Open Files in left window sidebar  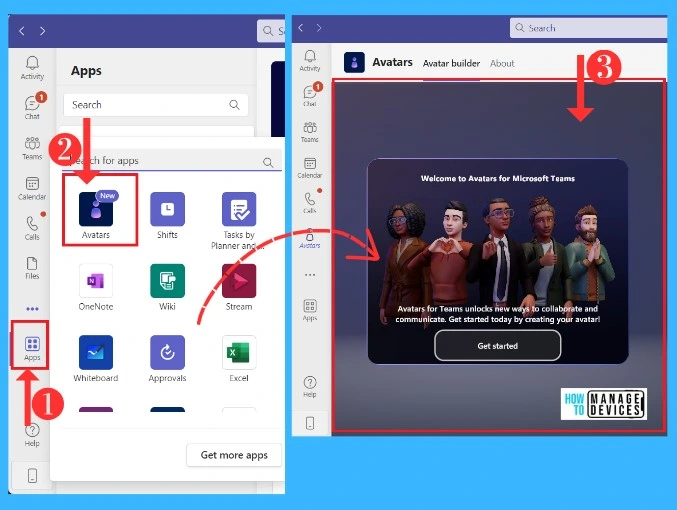[32, 268]
